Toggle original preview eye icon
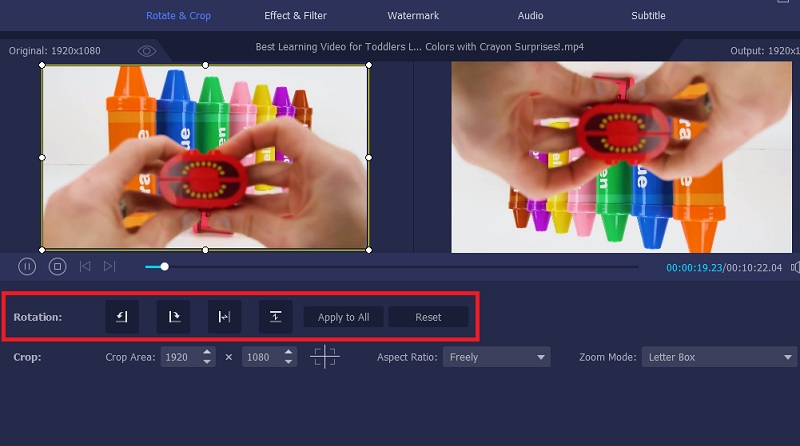This screenshot has width=800, height=446. [x=147, y=51]
